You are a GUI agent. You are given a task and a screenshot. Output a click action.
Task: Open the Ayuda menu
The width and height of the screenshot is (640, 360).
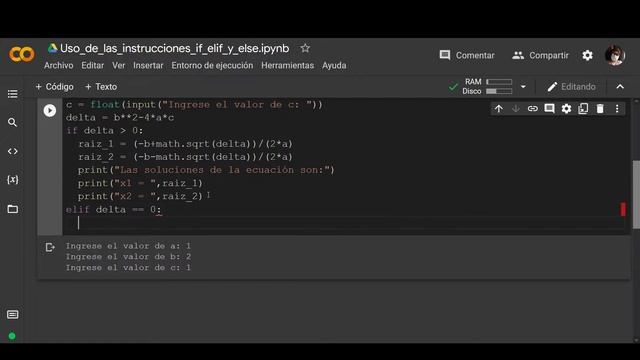[334, 65]
